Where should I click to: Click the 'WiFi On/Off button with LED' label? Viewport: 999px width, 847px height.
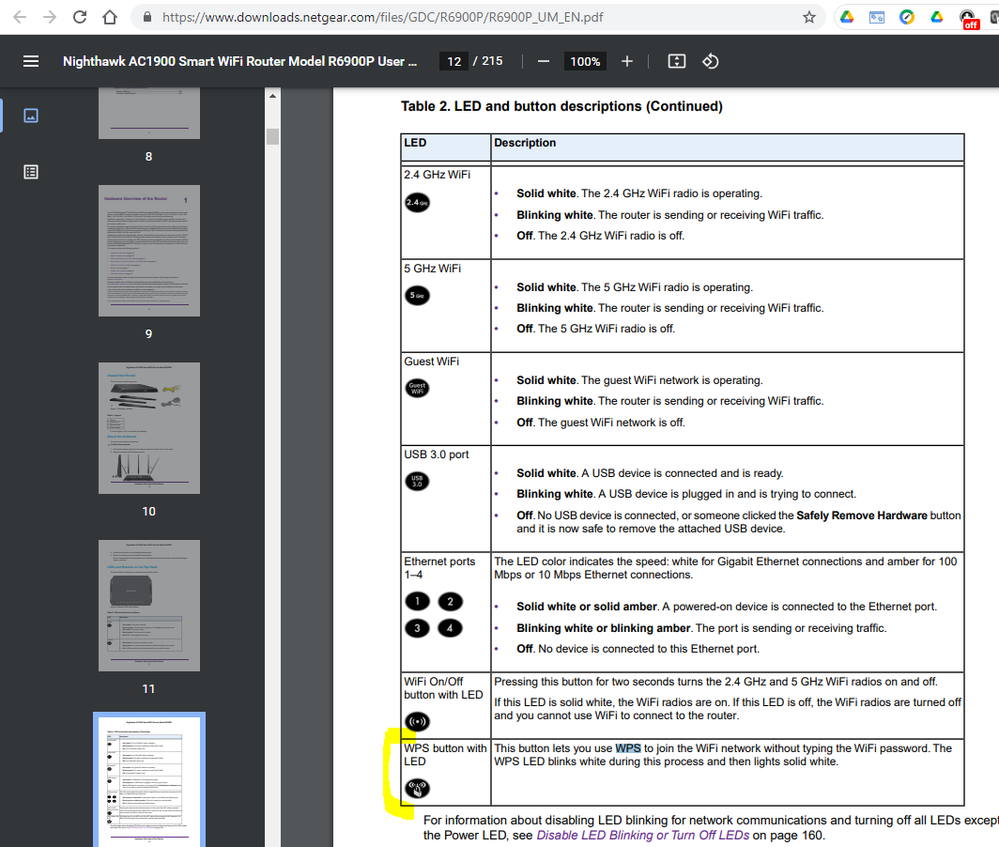[x=443, y=688]
